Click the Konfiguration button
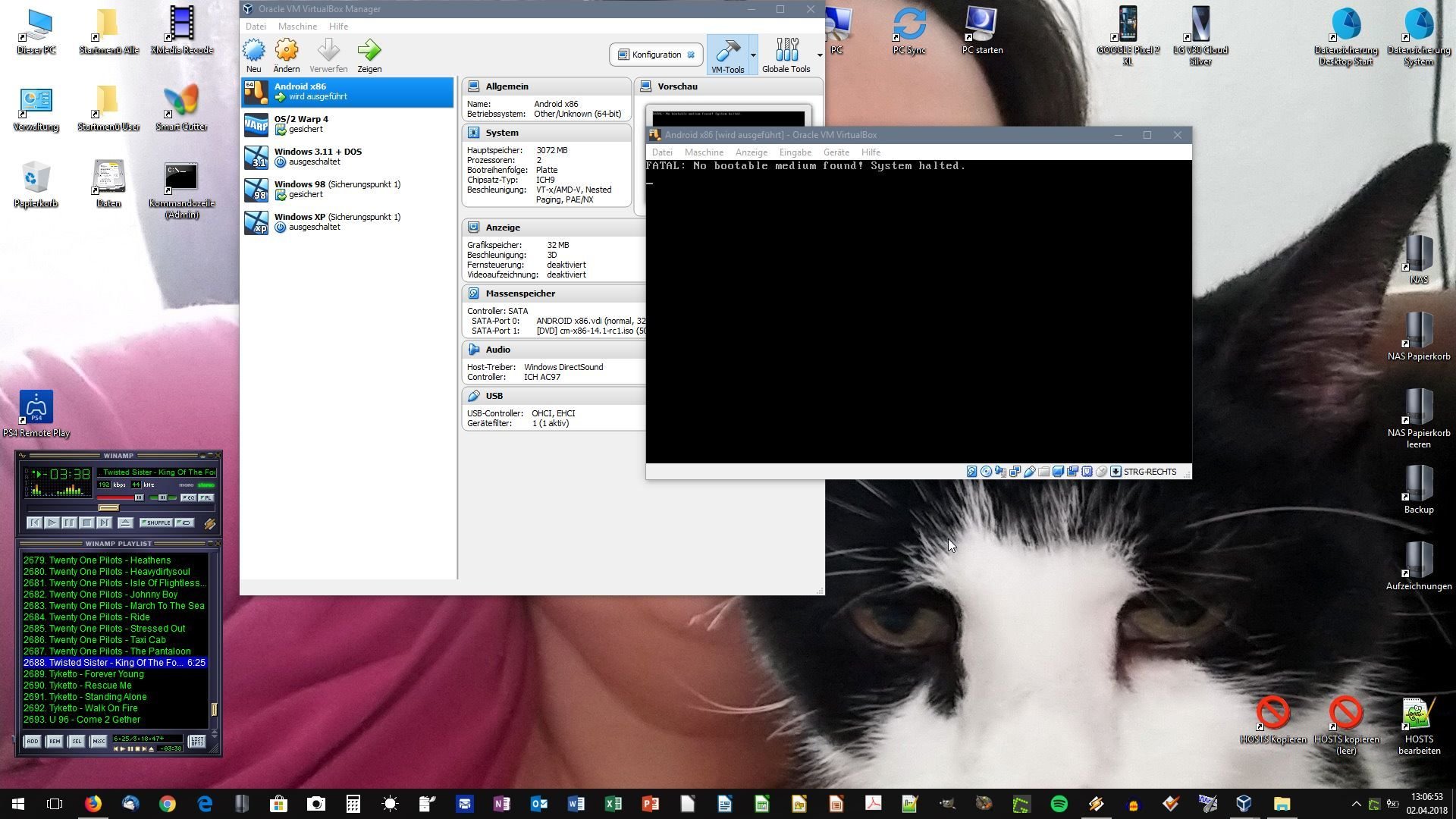The height and width of the screenshot is (819, 1456). [656, 55]
